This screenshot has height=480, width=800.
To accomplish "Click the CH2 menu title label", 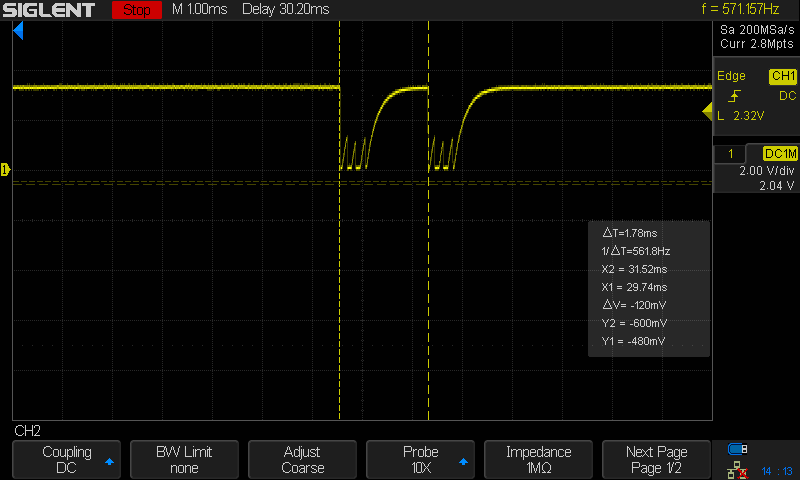I will 28,431.
